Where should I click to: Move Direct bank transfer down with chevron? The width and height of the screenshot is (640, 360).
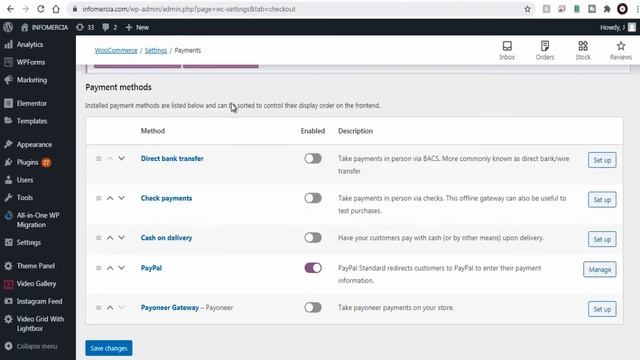(122, 158)
